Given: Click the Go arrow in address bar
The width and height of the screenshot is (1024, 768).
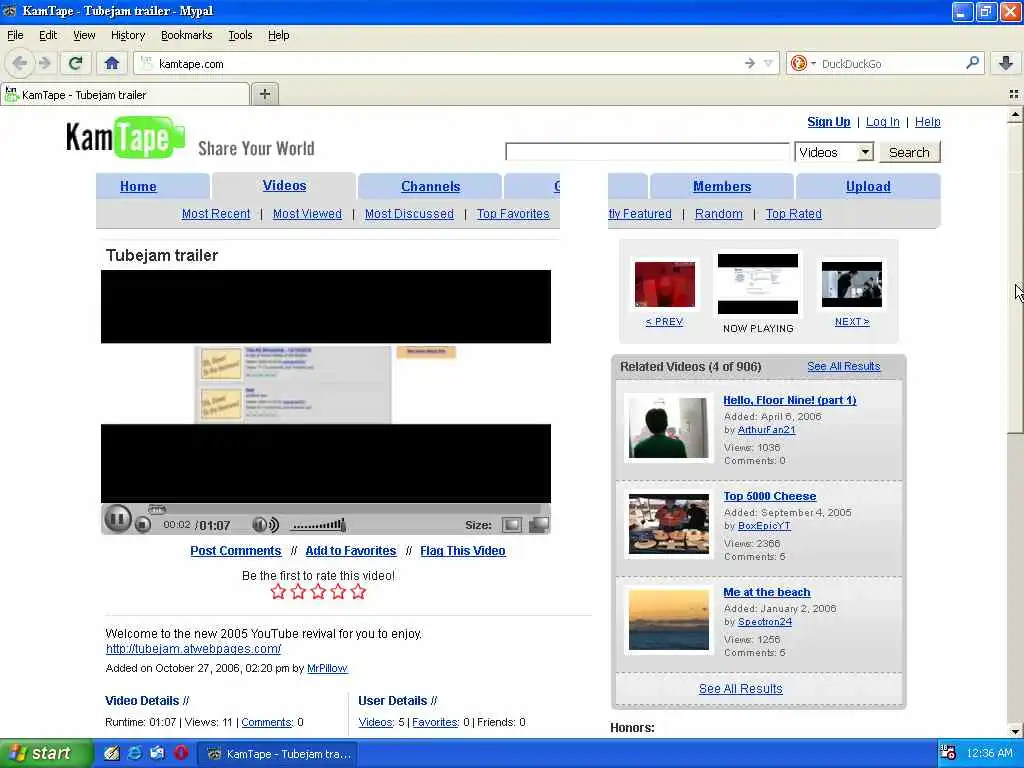Looking at the screenshot, I should pyautogui.click(x=750, y=63).
